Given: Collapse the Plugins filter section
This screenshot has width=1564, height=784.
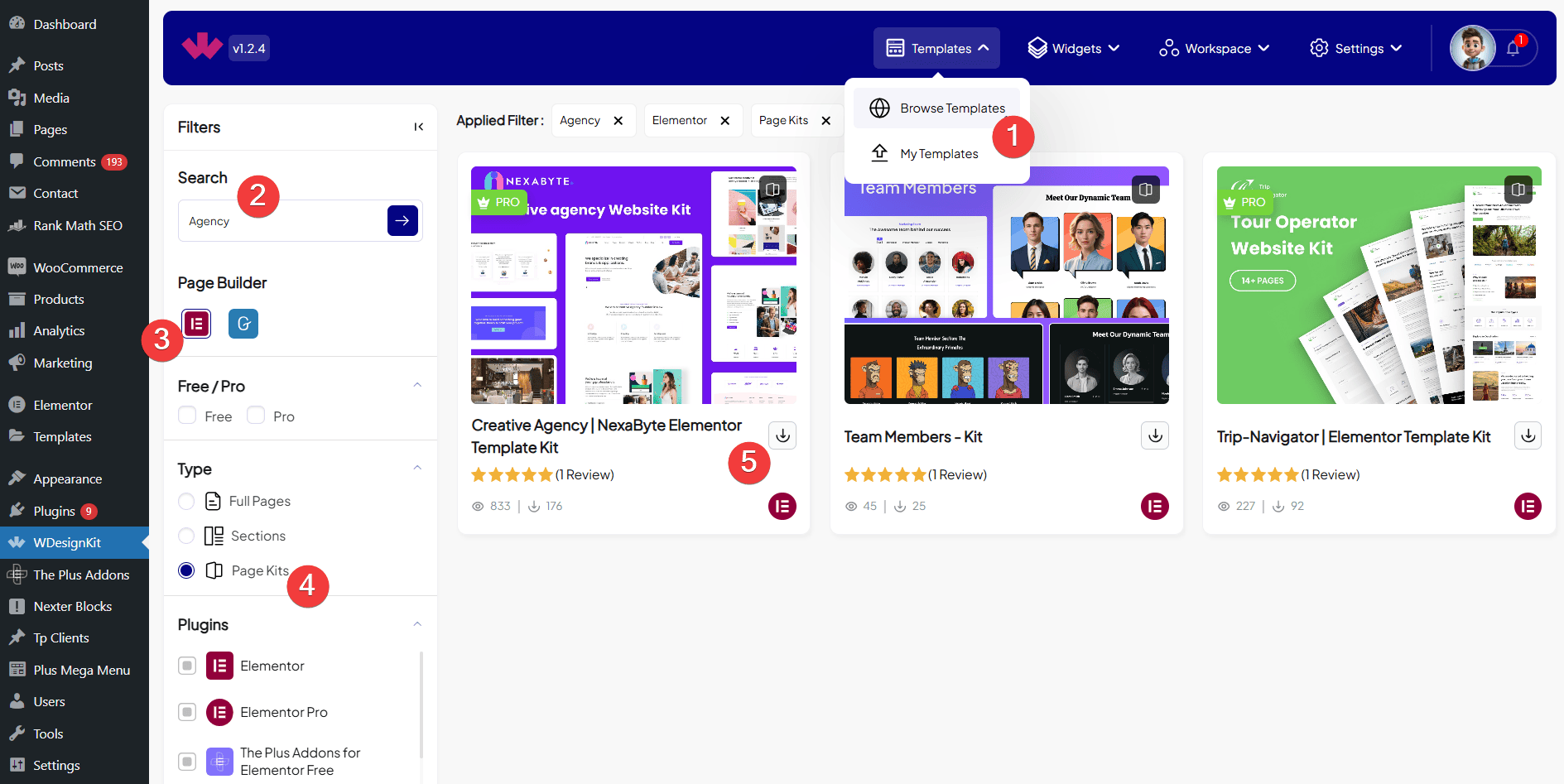Looking at the screenshot, I should pos(417,624).
